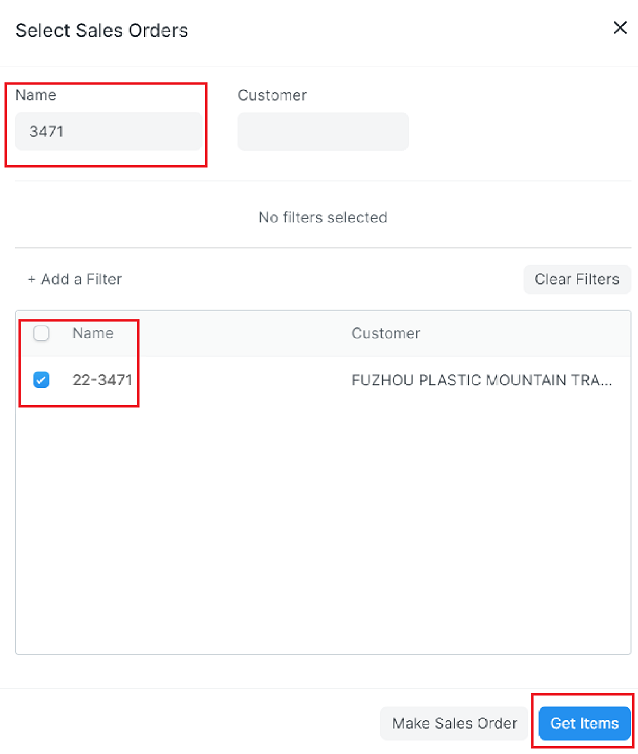This screenshot has height=754, width=638.
Task: Click the FUZHOU PLASTIC MOUNTAIN customer cell
Action: coord(480,380)
